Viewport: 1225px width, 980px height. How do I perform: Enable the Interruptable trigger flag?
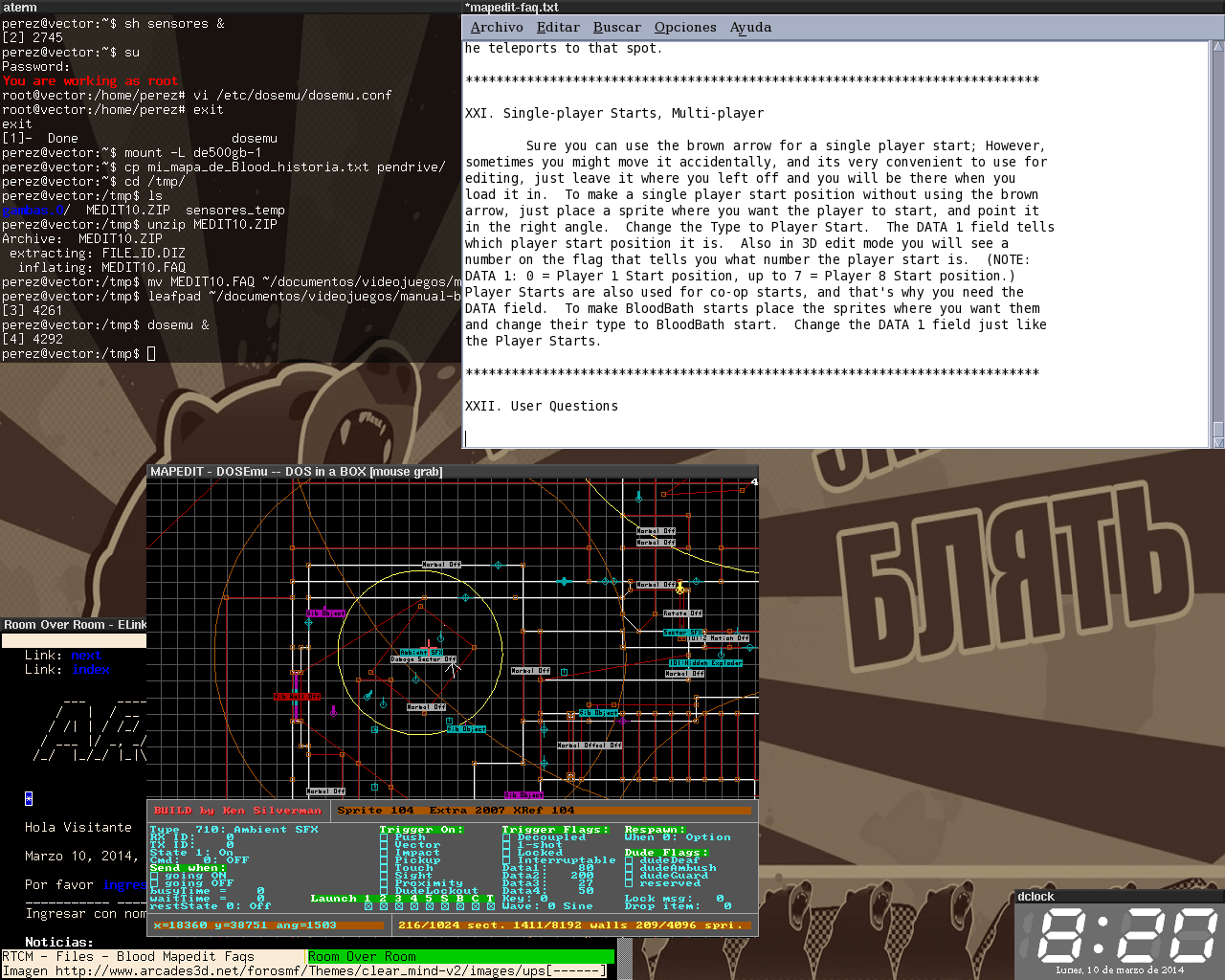coord(506,860)
